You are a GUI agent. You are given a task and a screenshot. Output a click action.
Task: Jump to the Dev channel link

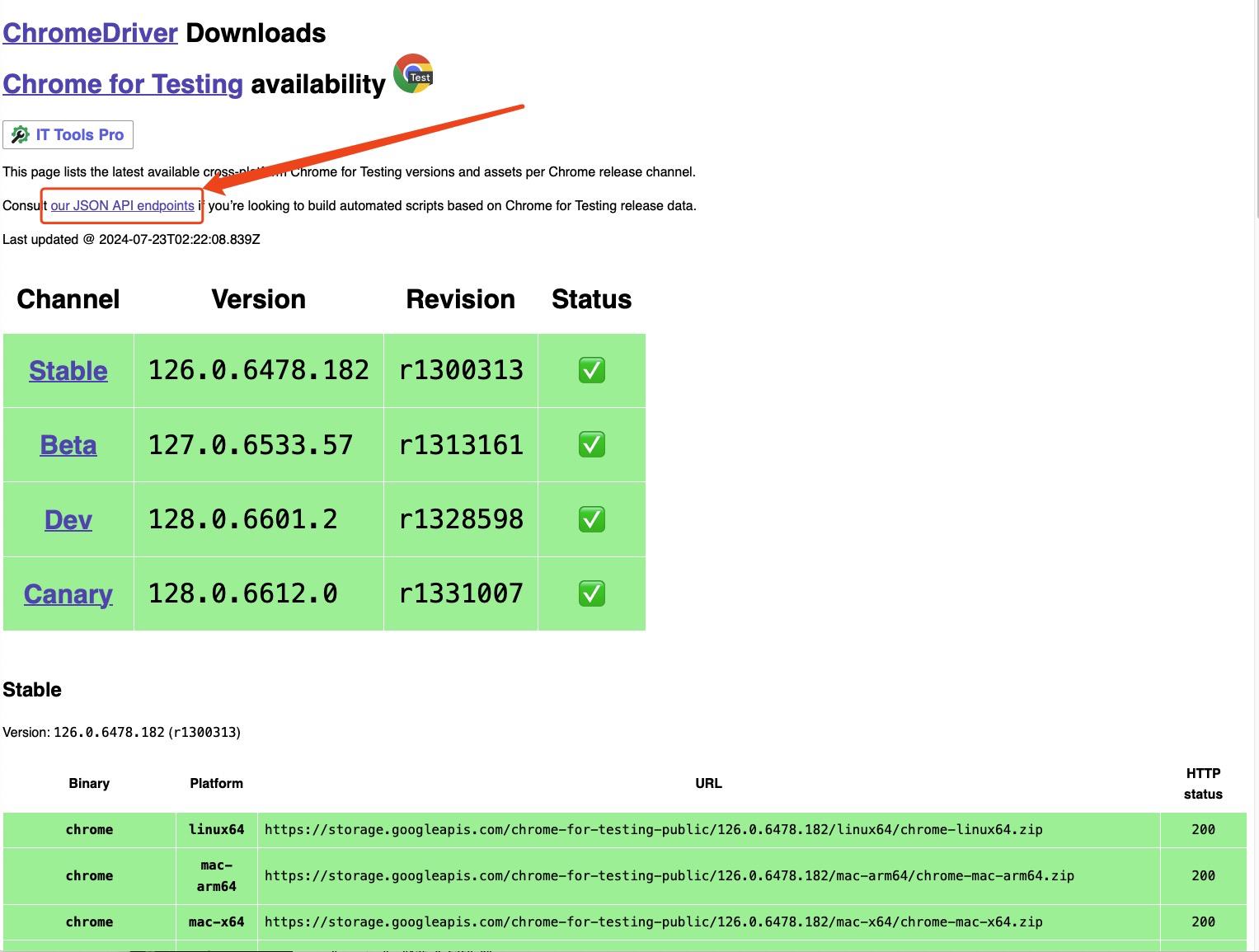pos(68,520)
